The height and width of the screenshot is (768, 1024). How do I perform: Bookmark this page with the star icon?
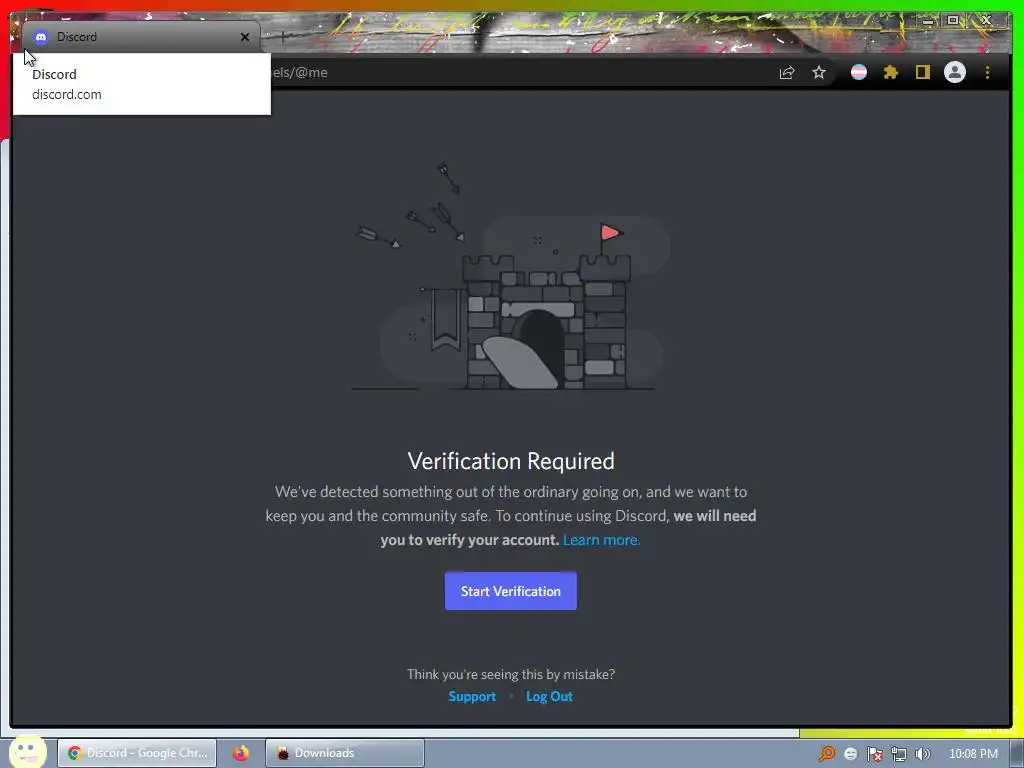(819, 72)
